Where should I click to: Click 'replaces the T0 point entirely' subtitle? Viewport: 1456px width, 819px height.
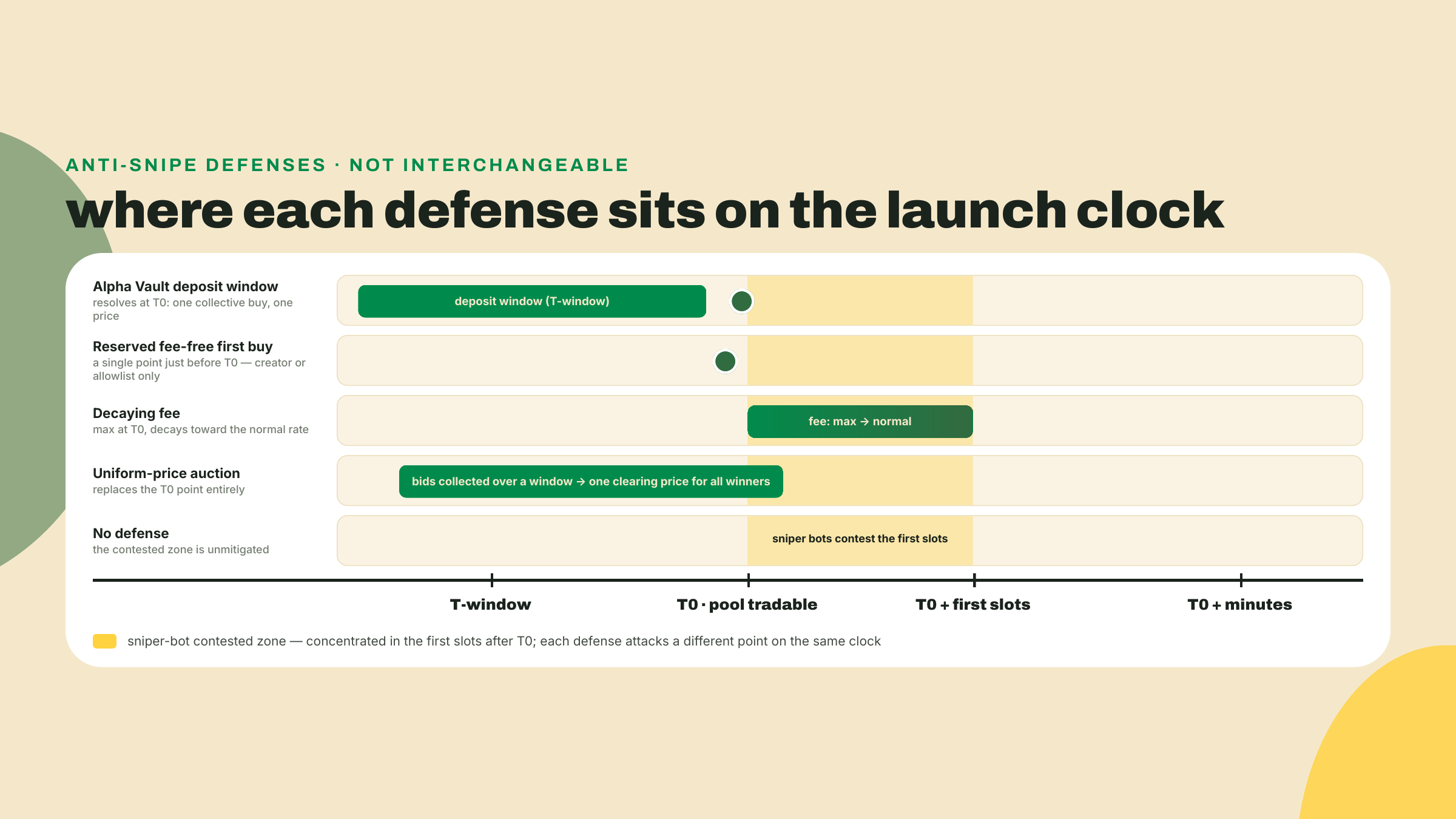point(169,490)
